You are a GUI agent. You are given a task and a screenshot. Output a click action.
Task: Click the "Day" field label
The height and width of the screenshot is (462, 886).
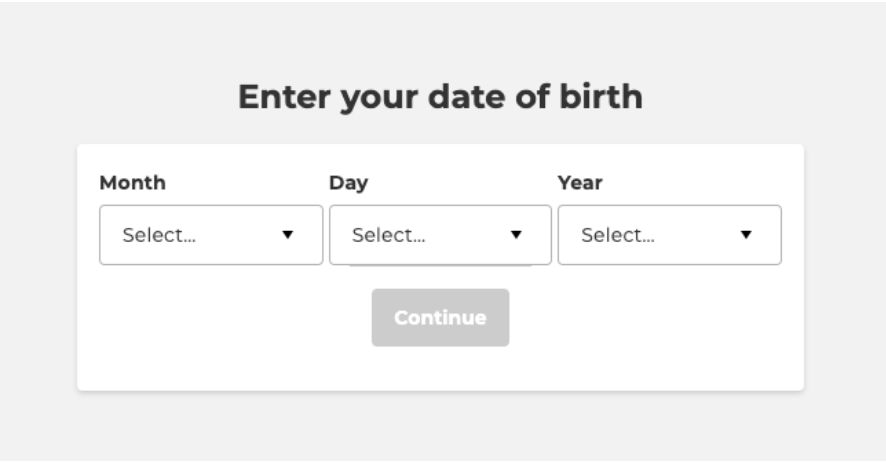point(348,183)
